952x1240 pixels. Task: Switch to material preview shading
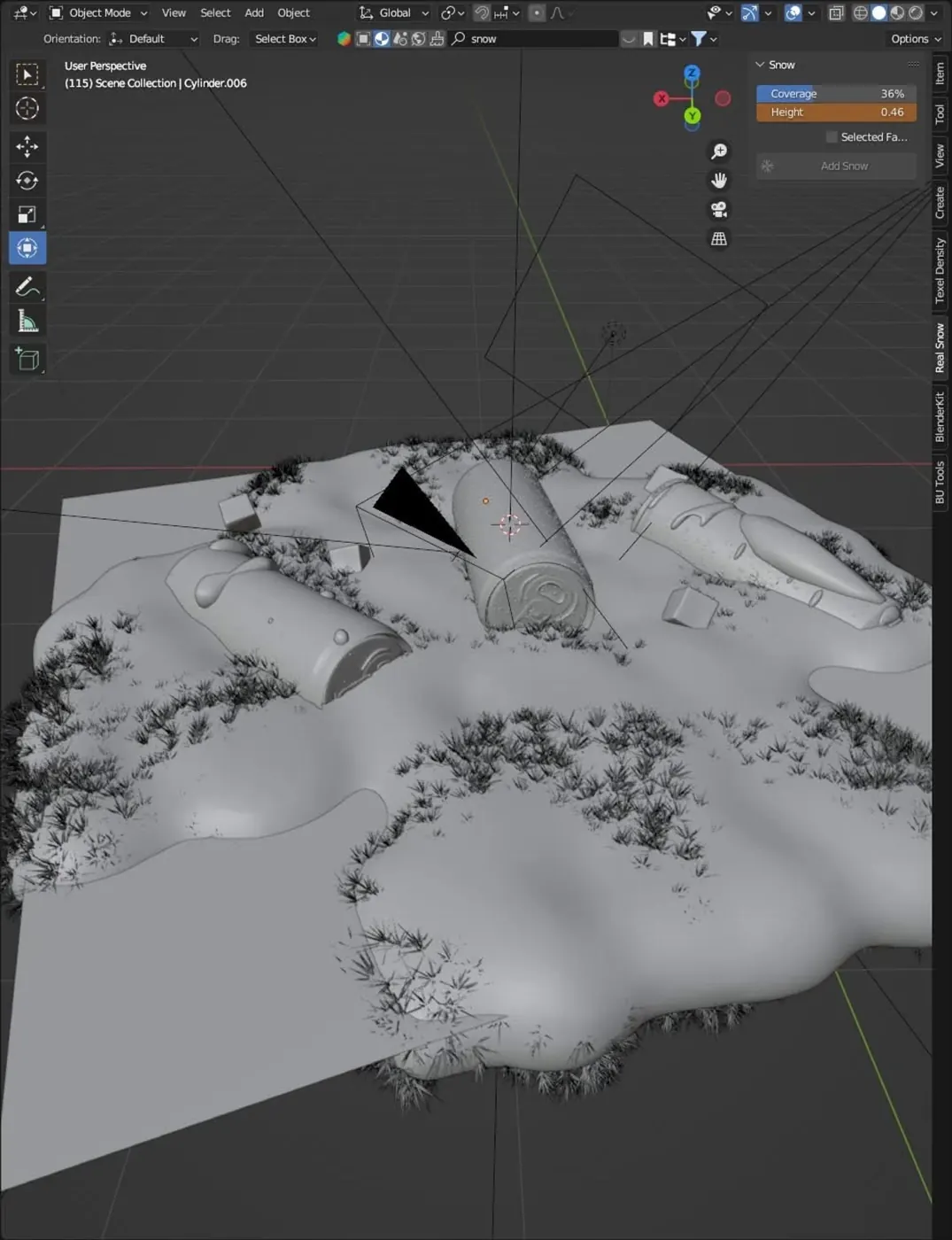click(897, 12)
